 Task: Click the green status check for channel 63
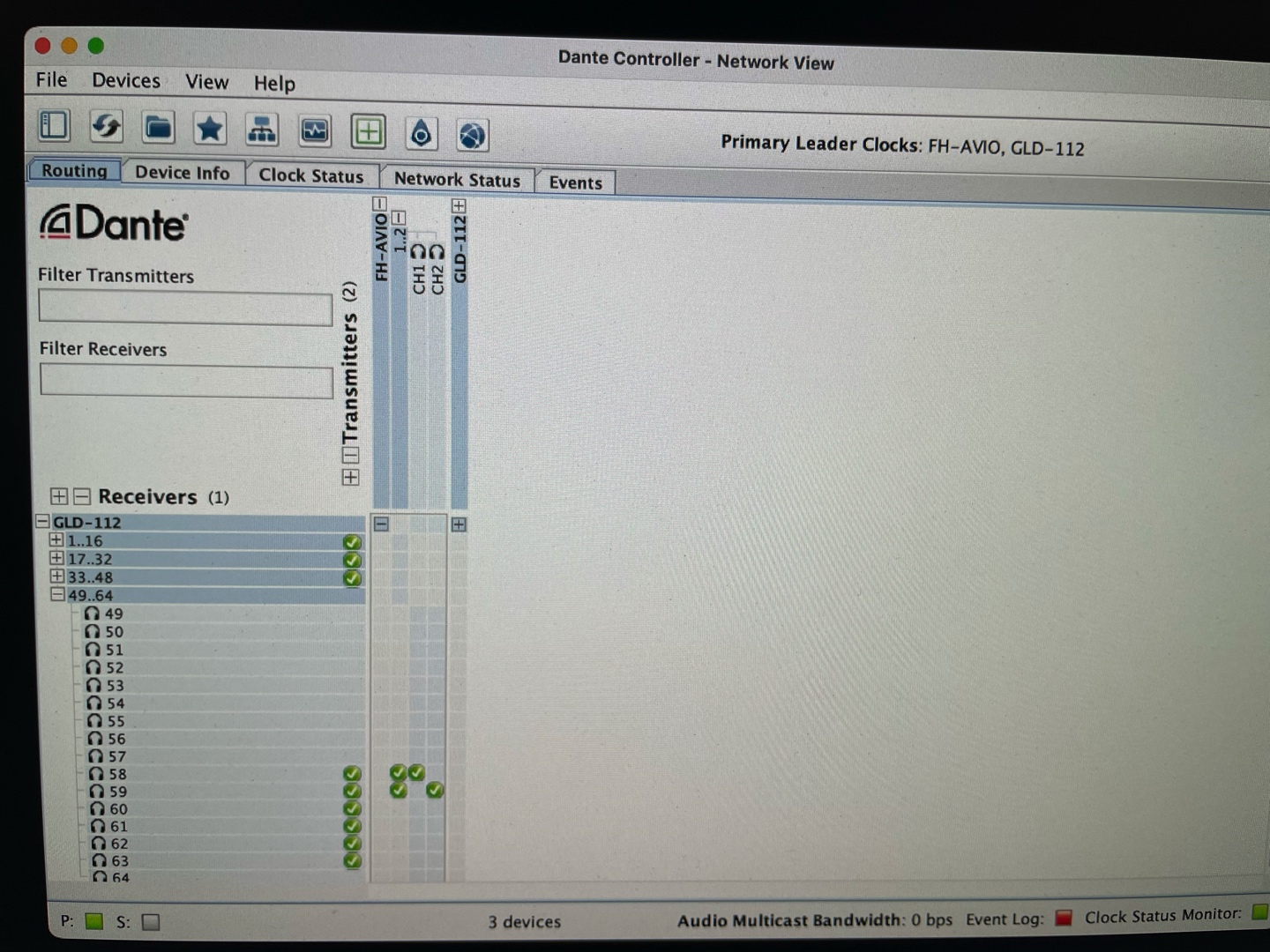(352, 860)
